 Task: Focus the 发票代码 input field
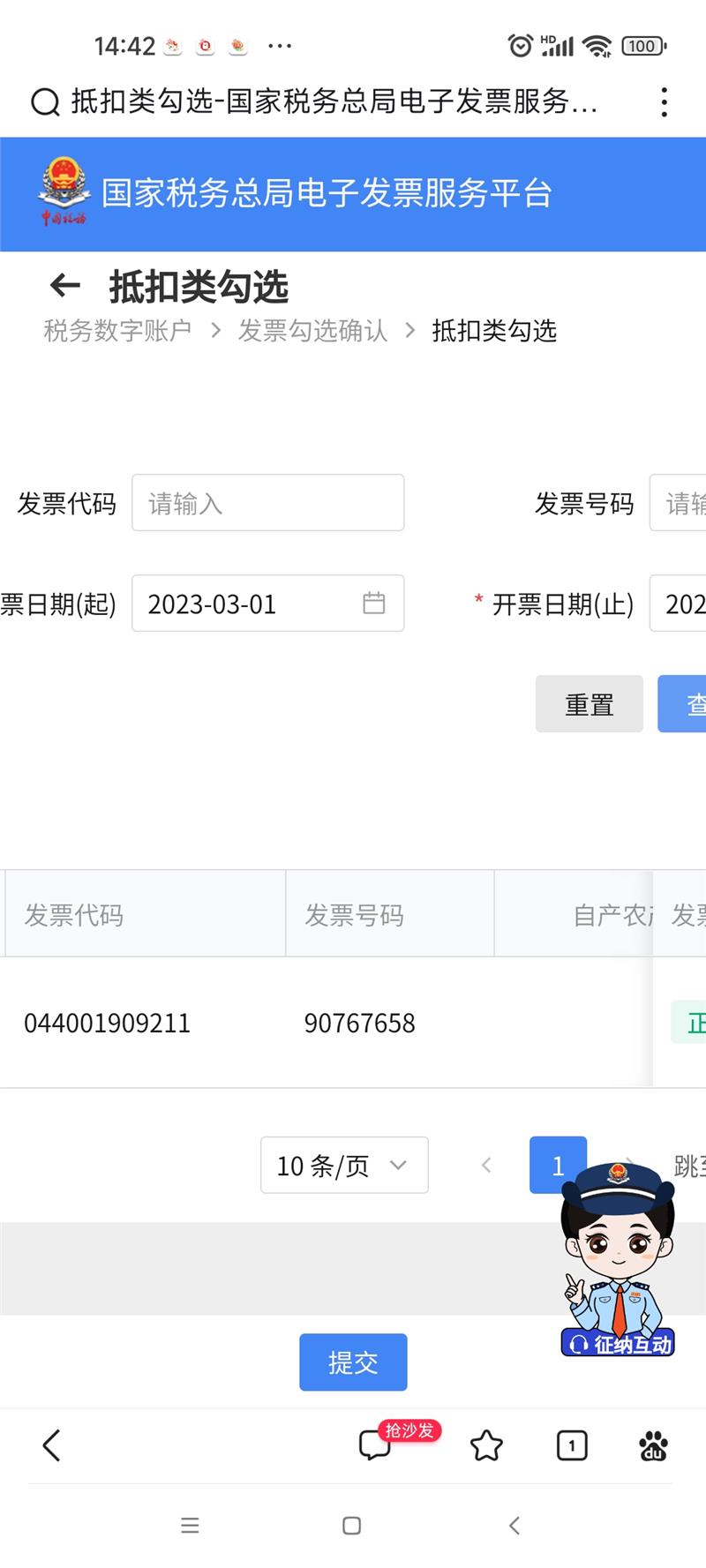point(267,503)
